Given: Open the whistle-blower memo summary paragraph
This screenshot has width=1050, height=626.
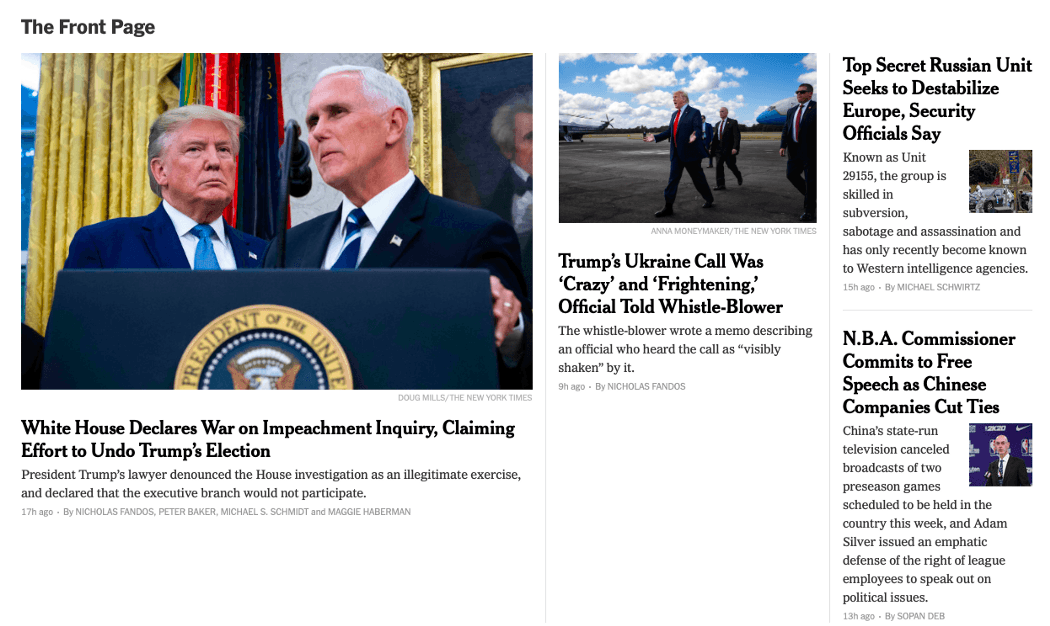Looking at the screenshot, I should coord(685,349).
